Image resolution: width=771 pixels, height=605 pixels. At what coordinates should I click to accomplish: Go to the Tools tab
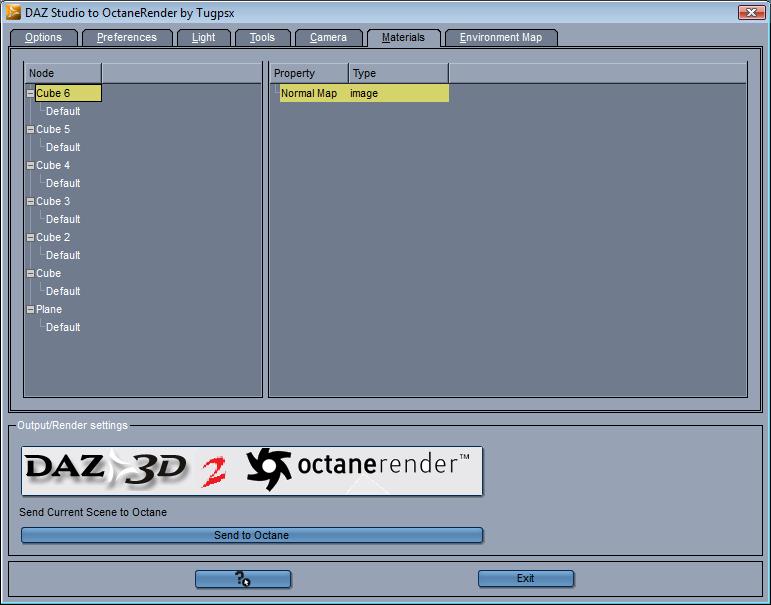pos(263,37)
